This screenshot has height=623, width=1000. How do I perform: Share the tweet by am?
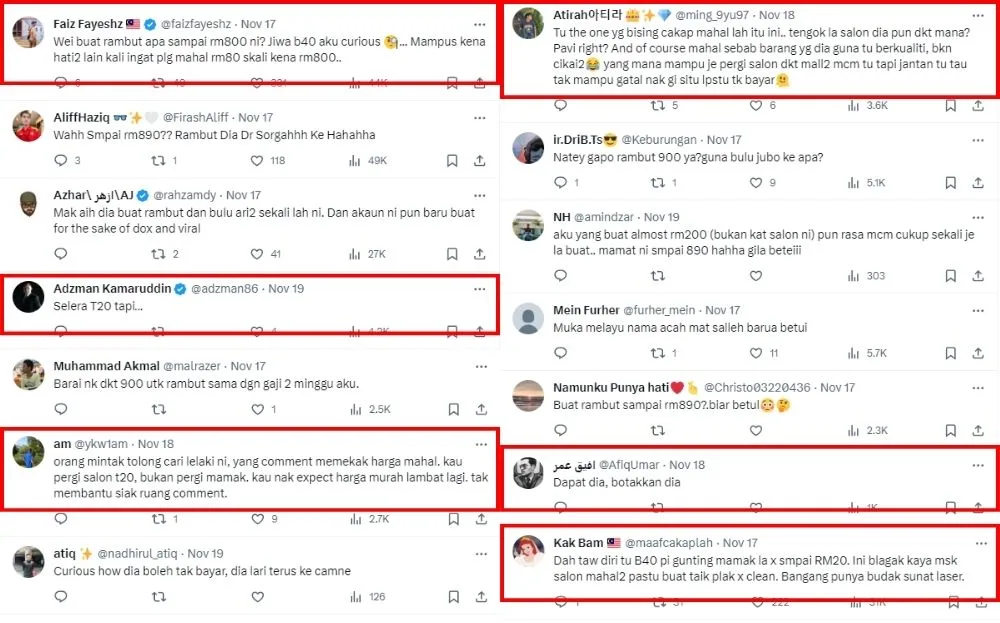tap(479, 519)
